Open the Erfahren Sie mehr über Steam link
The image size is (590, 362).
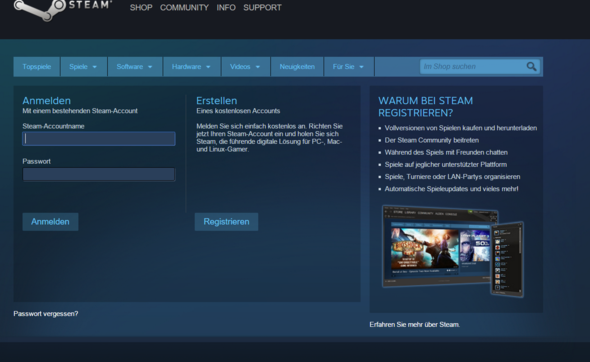pyautogui.click(x=415, y=324)
